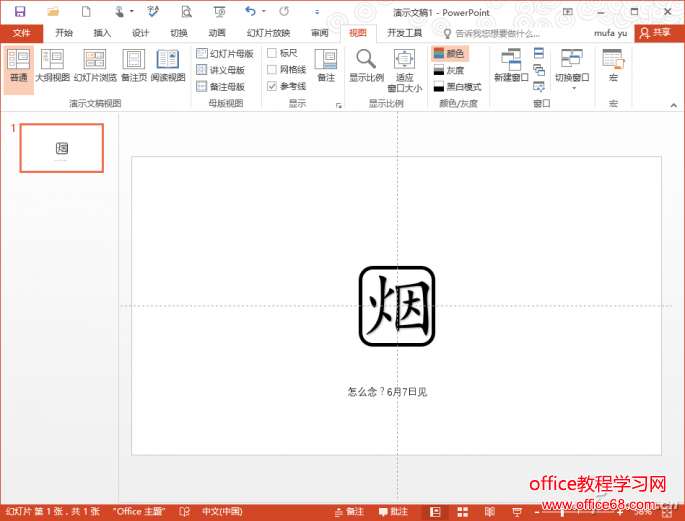Click the Notes (备注) ribbon icon
Image resolution: width=685 pixels, height=521 pixels.
coord(326,66)
